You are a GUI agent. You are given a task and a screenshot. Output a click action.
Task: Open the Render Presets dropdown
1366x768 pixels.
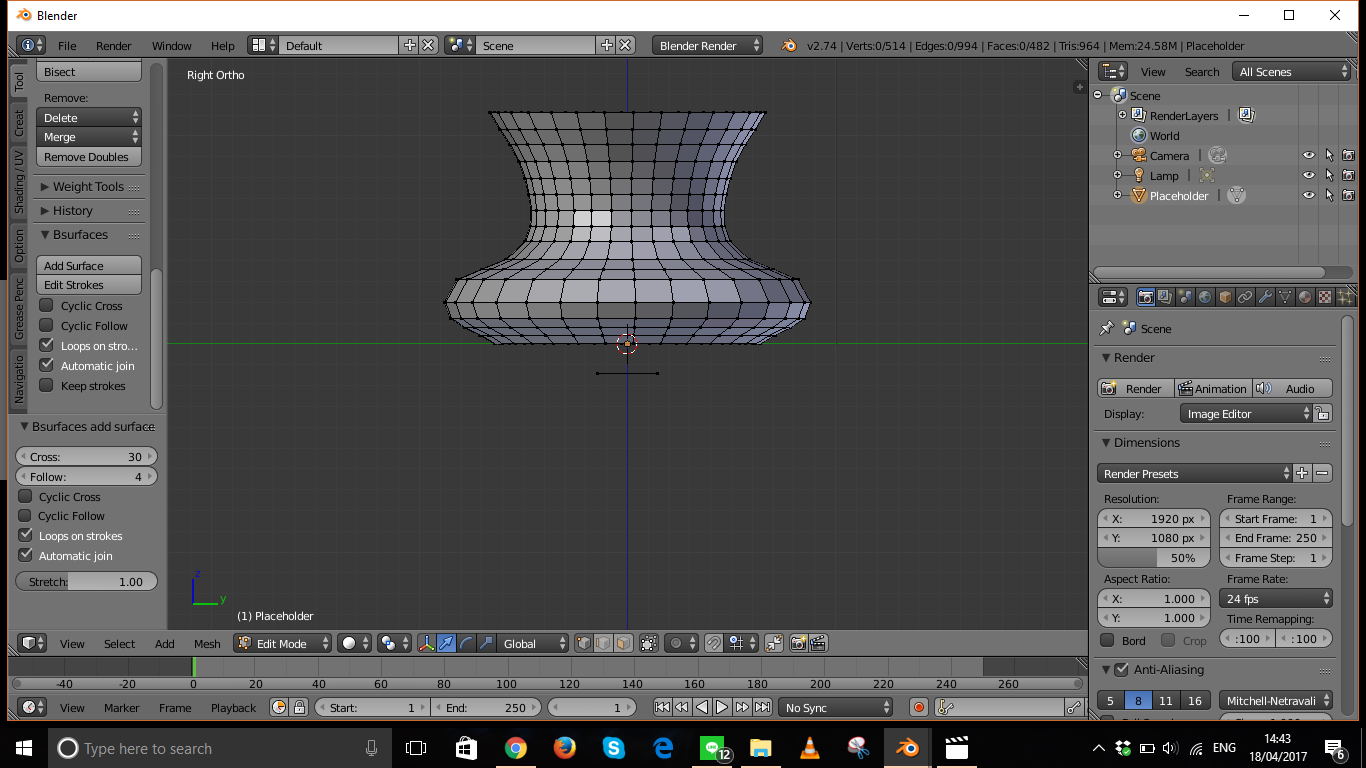(x=1195, y=473)
